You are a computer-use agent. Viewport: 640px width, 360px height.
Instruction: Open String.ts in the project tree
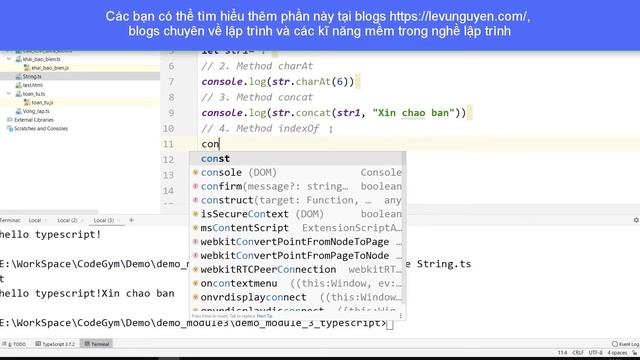coord(32,76)
